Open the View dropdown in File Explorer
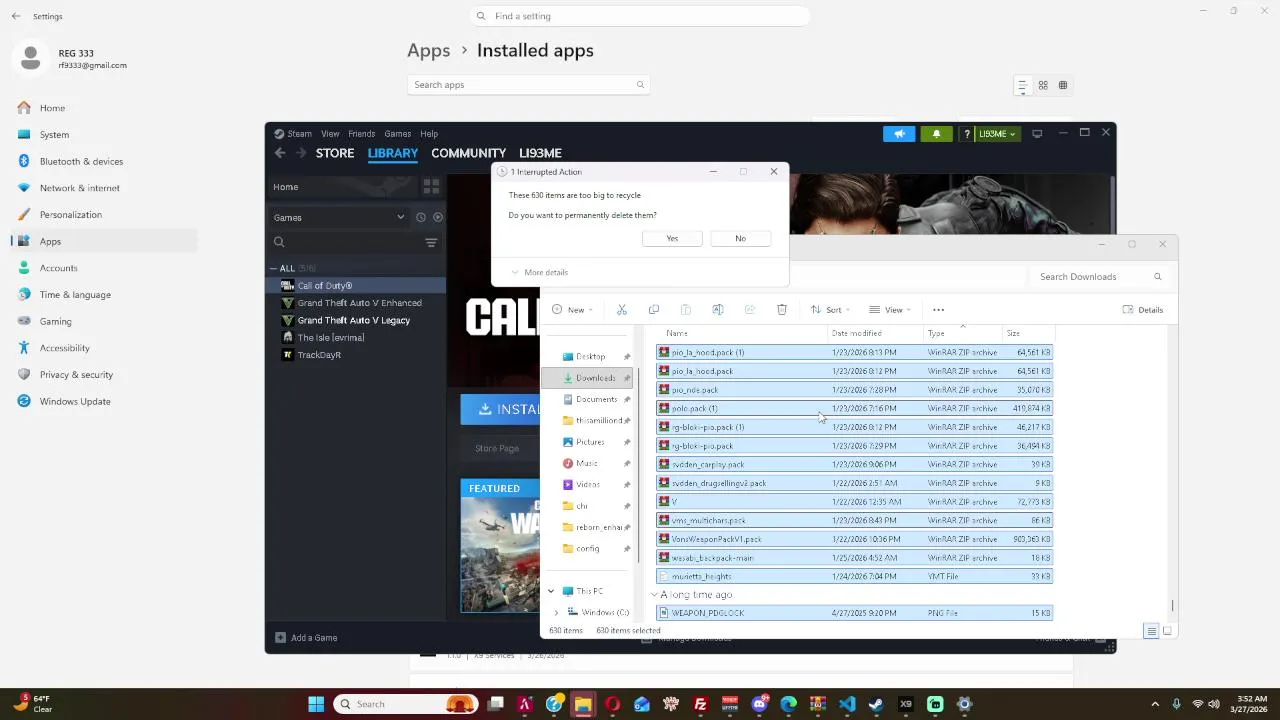 890,310
